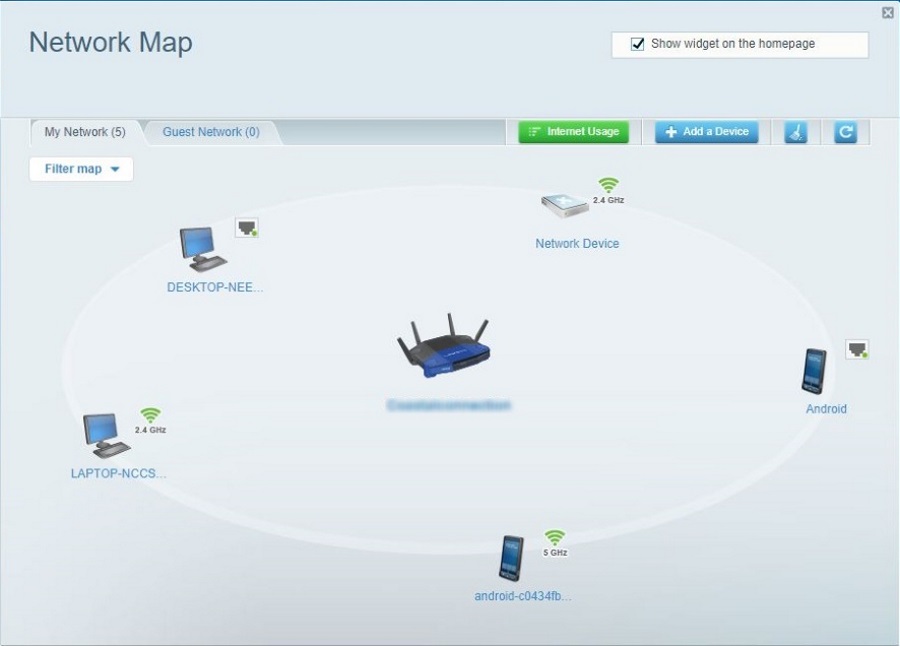Click the 5 GHz Wi-Fi icon near android-c0434fb

click(555, 543)
